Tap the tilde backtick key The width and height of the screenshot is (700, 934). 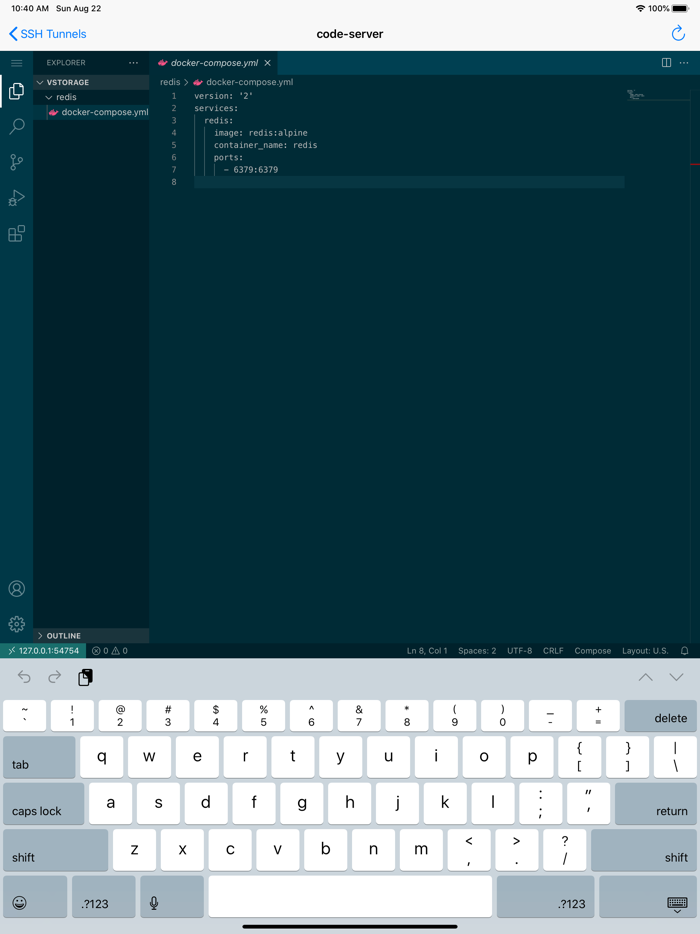pos(24,715)
